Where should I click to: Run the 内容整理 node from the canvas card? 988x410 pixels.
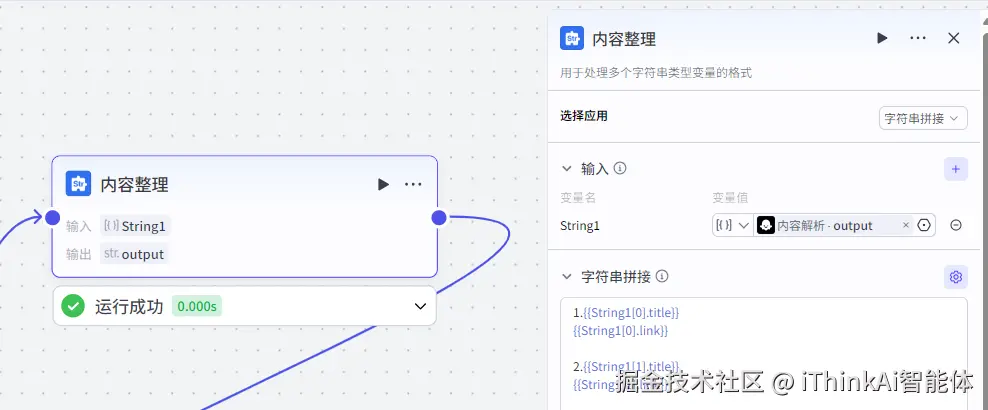[383, 184]
